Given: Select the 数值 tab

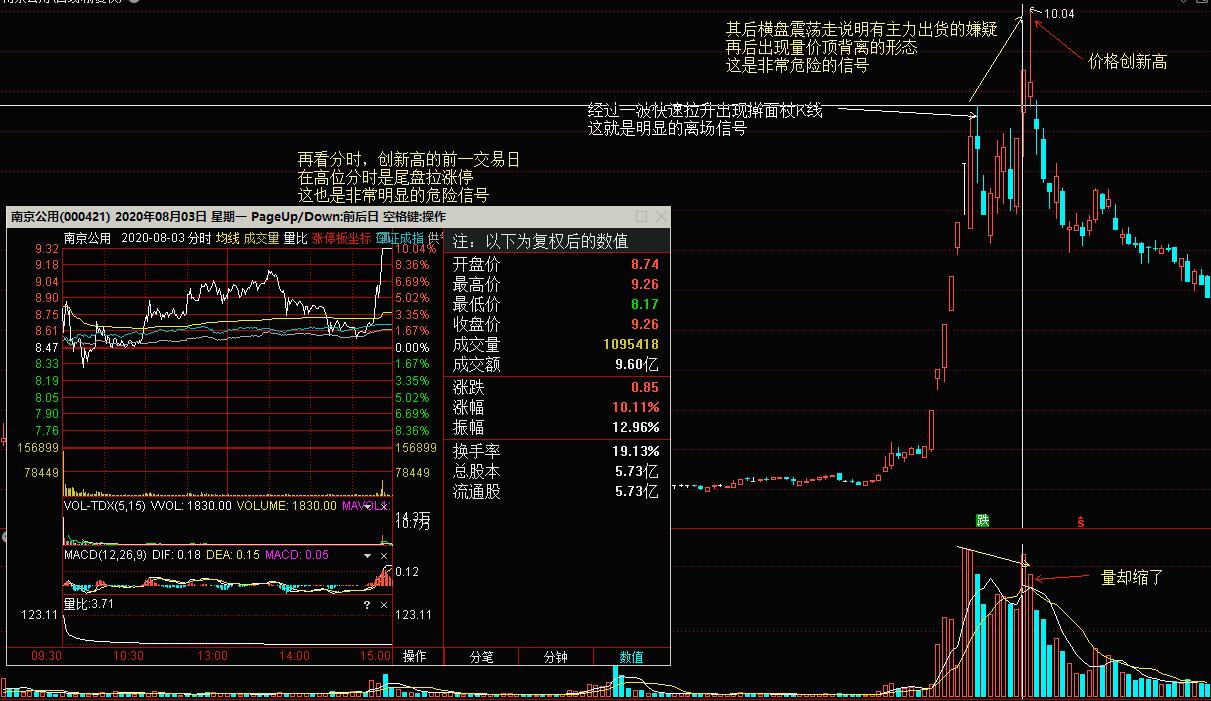Looking at the screenshot, I should coord(631,657).
